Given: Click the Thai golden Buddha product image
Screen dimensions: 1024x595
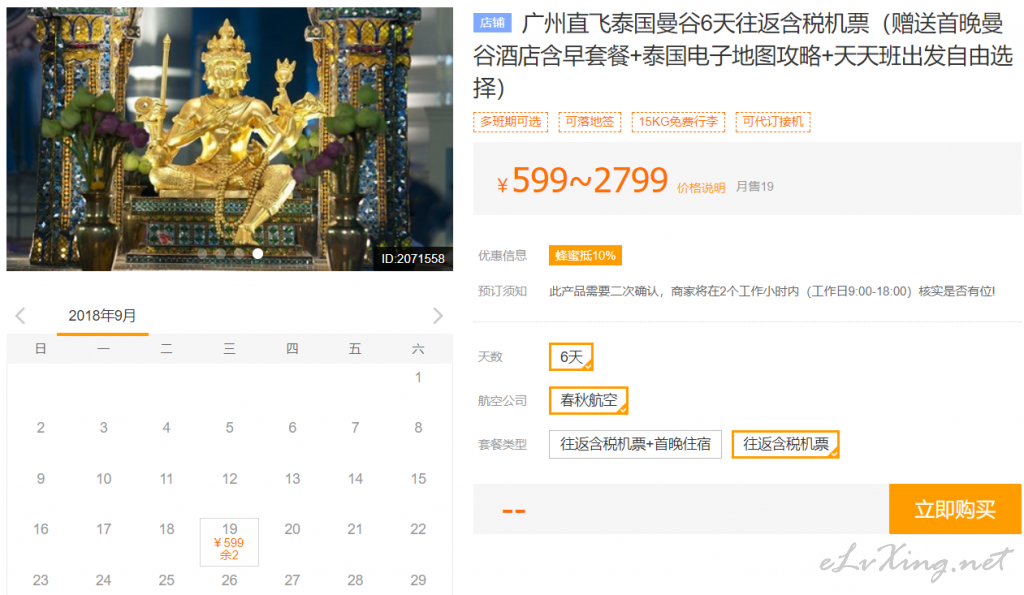Looking at the screenshot, I should click(230, 139).
